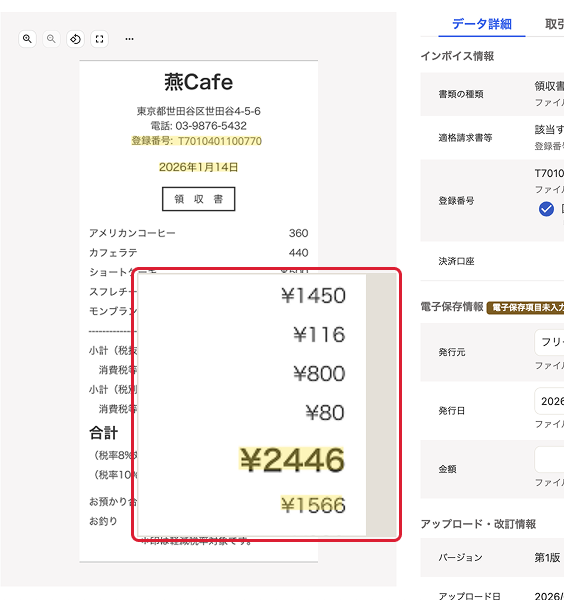This screenshot has width=564, height=600.
Task: Click the 合計 label on receipt
Action: coord(104,433)
